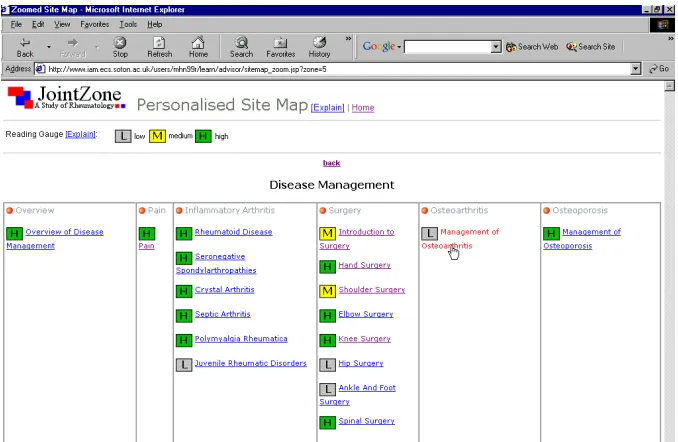Screen dimensions: 678x442
Task: Expand the Google toolbar overflow chevron
Action: [x=670, y=39]
